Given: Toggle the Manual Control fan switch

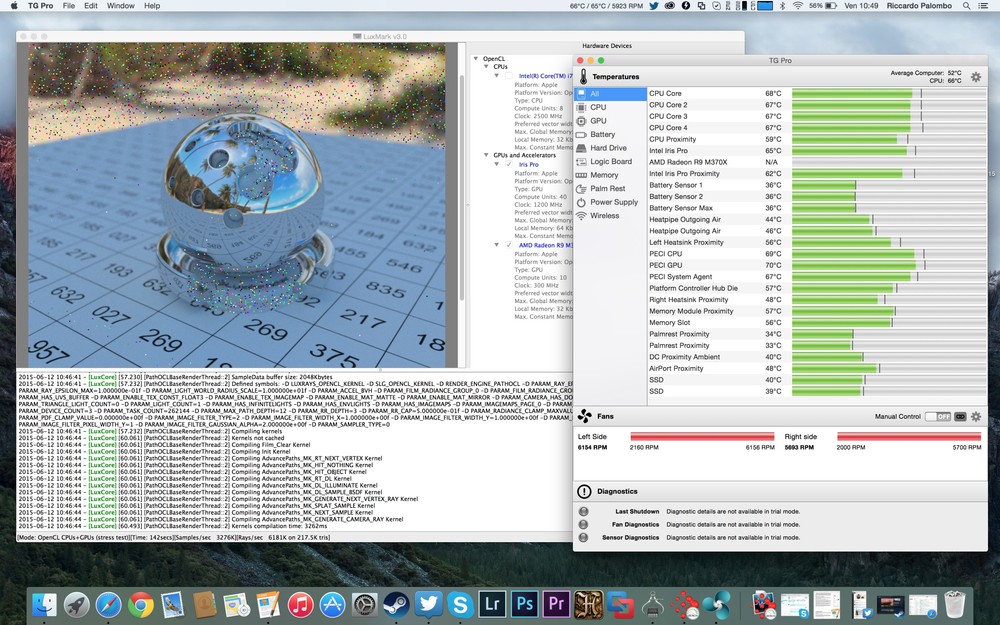Looking at the screenshot, I should 938,416.
